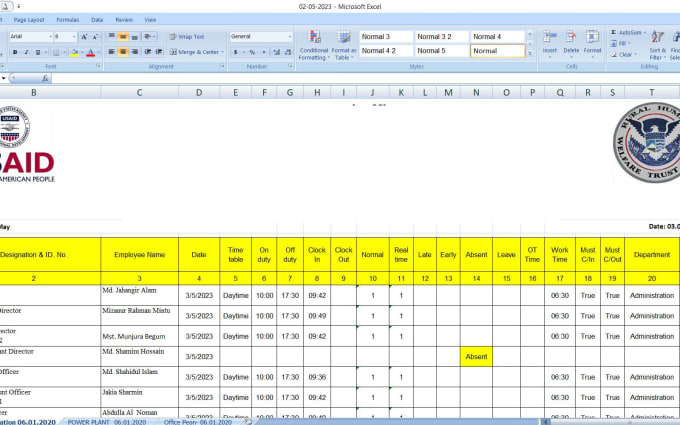Switch to Page Layout ribbon tab
The width and height of the screenshot is (680, 425).
pyautogui.click(x=29, y=20)
